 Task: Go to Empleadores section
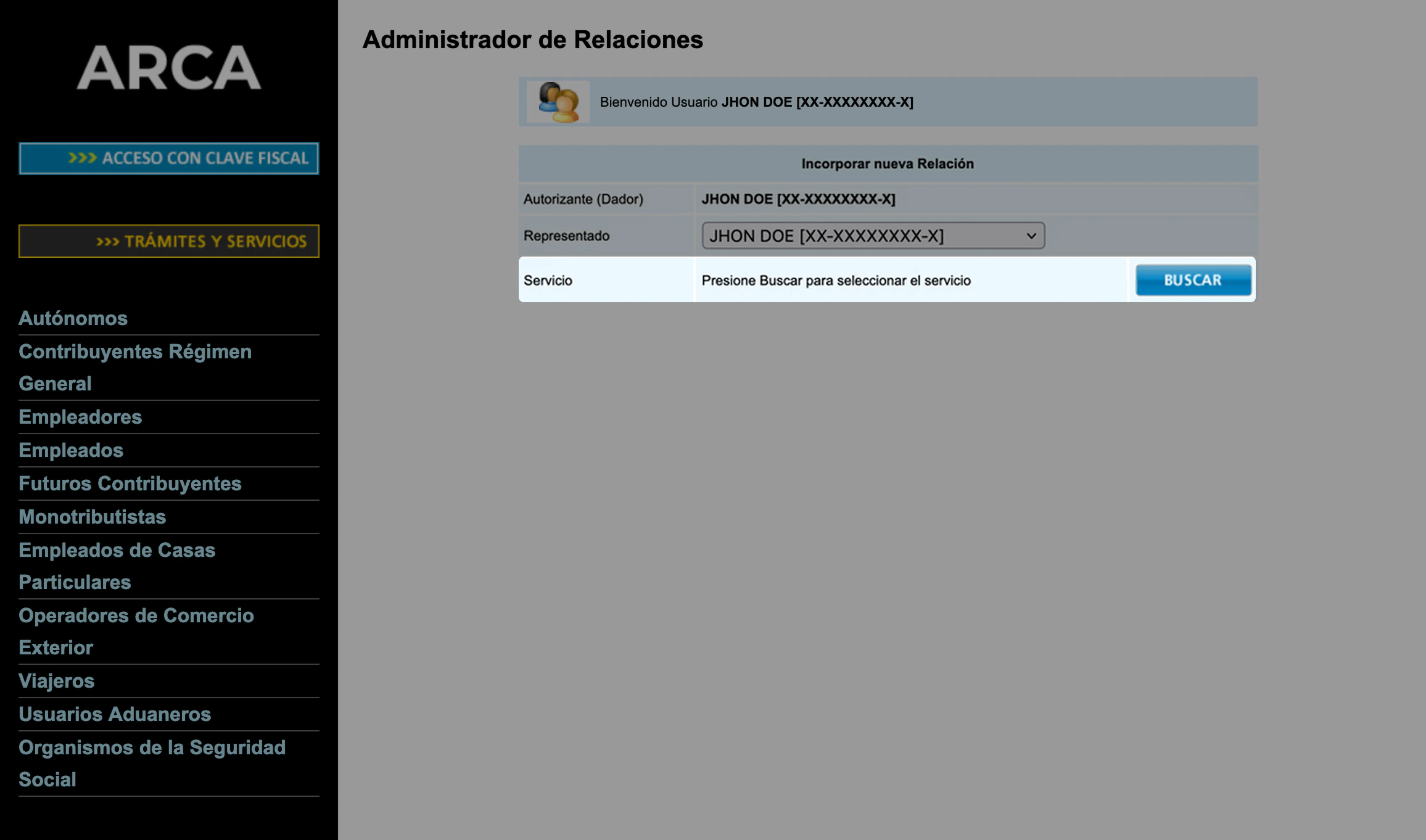(x=80, y=417)
